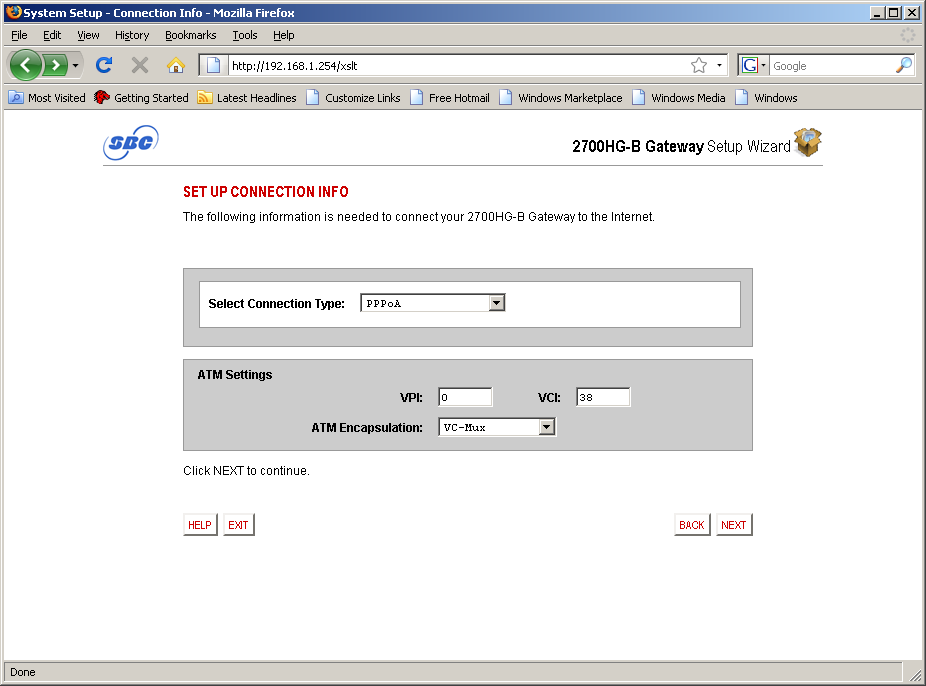Click the HELP button
Image resolution: width=926 pixels, height=686 pixels.
point(200,525)
